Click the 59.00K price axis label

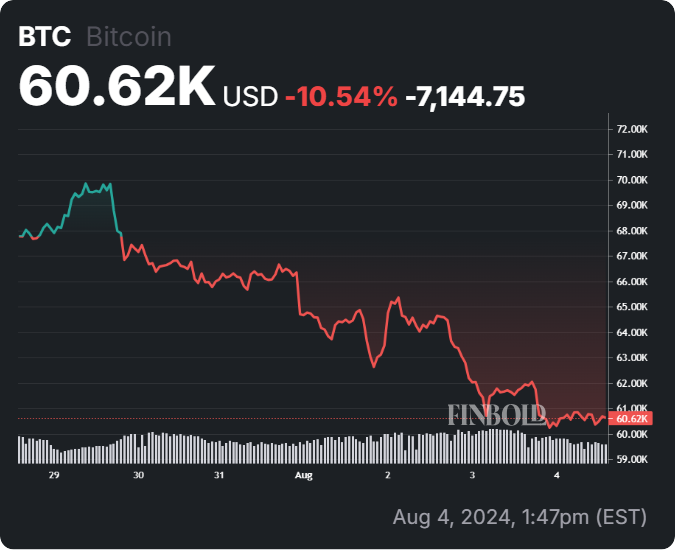pos(631,460)
